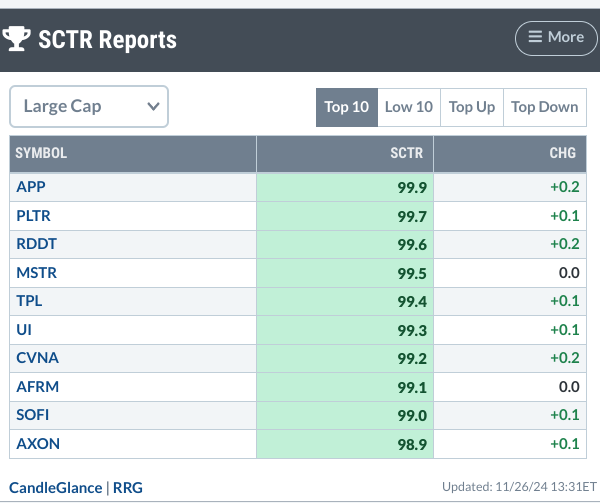
Task: Select the 99.6 SCTR value for RDDT
Action: tap(412, 244)
